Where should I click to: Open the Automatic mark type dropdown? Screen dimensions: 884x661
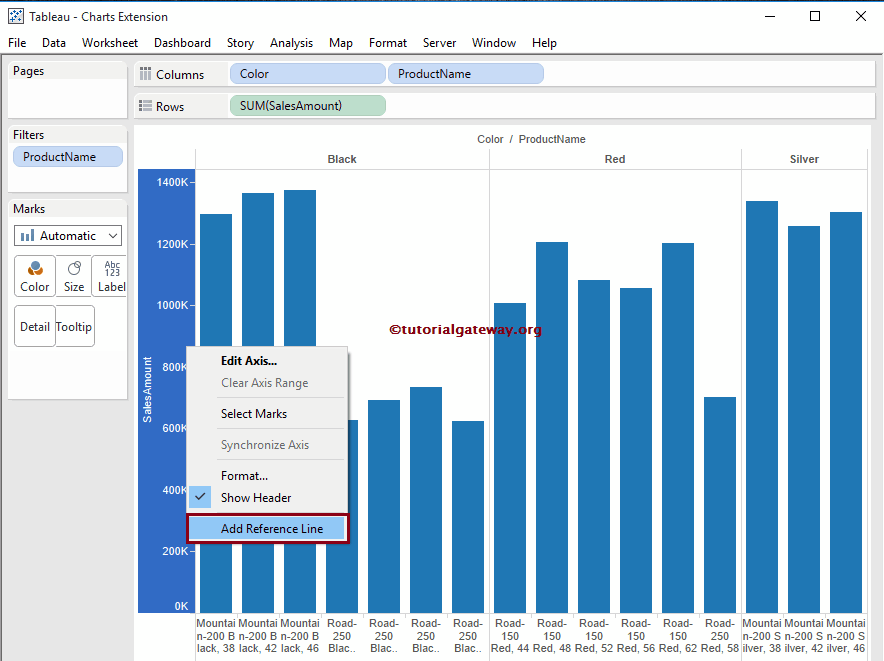pos(67,235)
